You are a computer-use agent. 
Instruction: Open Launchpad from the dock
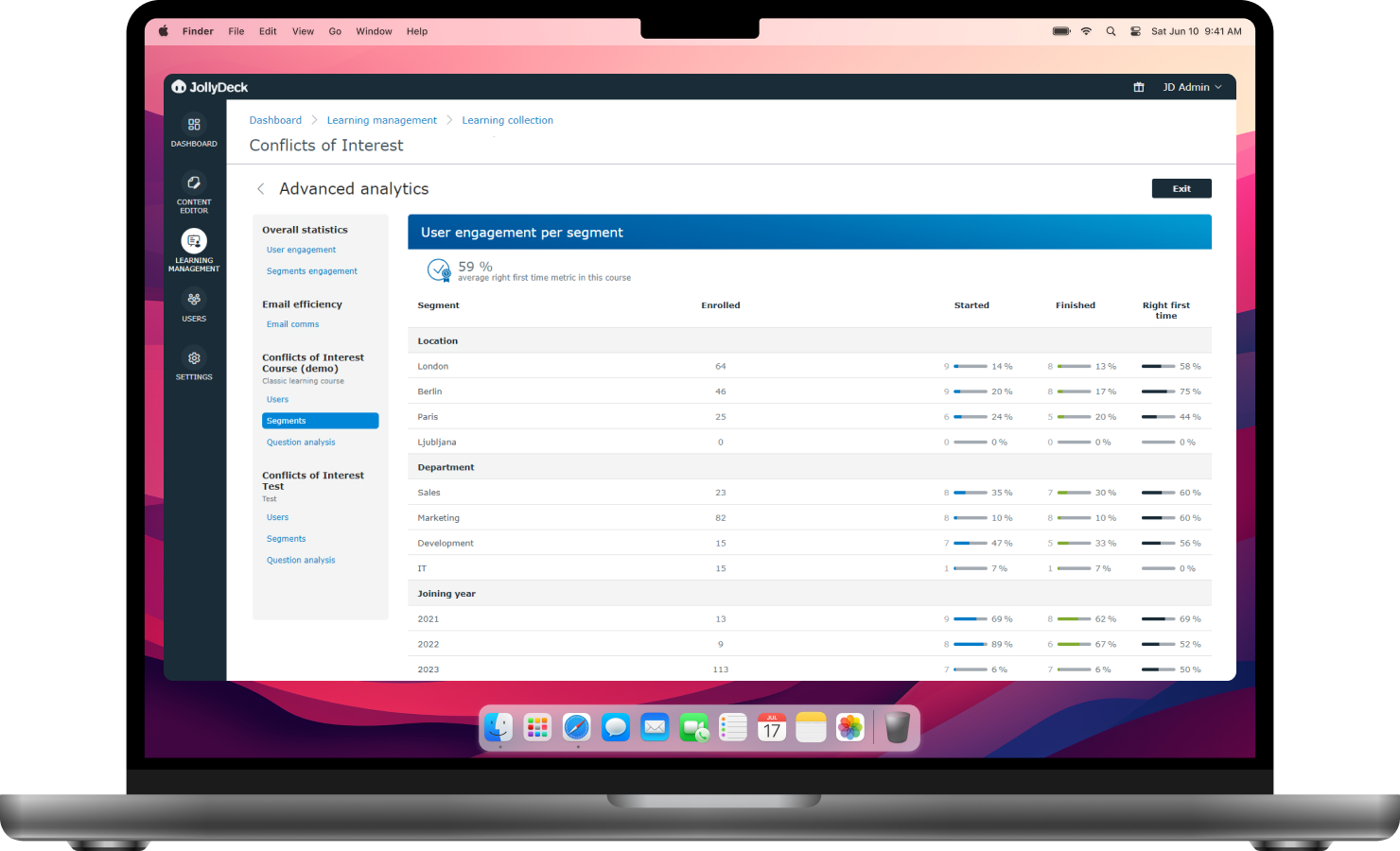point(537,727)
